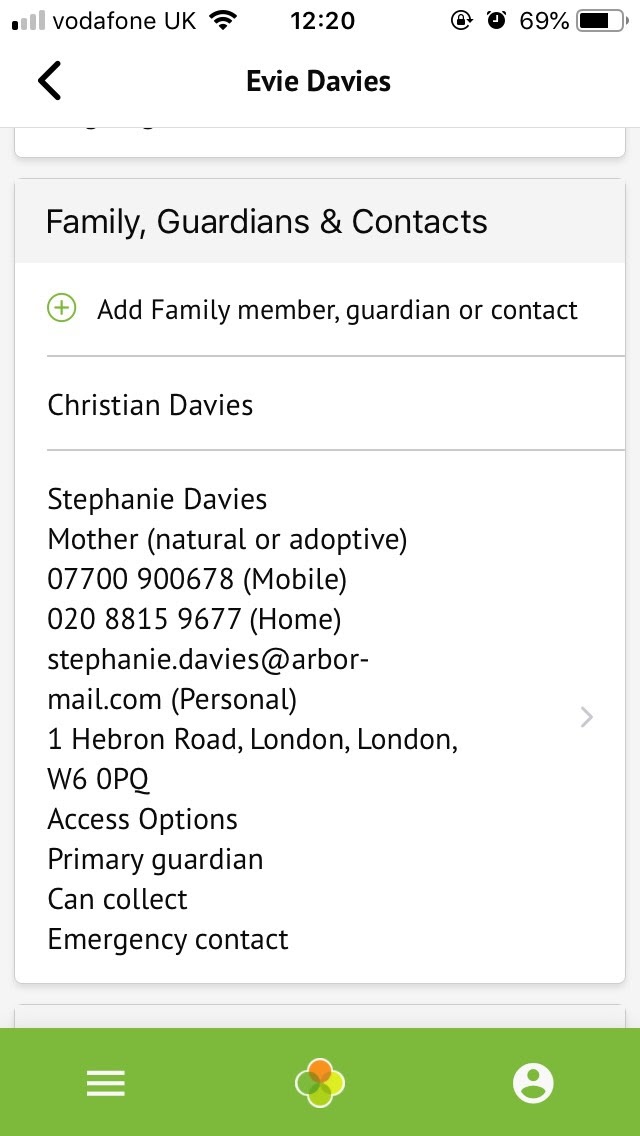Open the Christian Davies contact row
The height and width of the screenshot is (1136, 640).
click(150, 405)
